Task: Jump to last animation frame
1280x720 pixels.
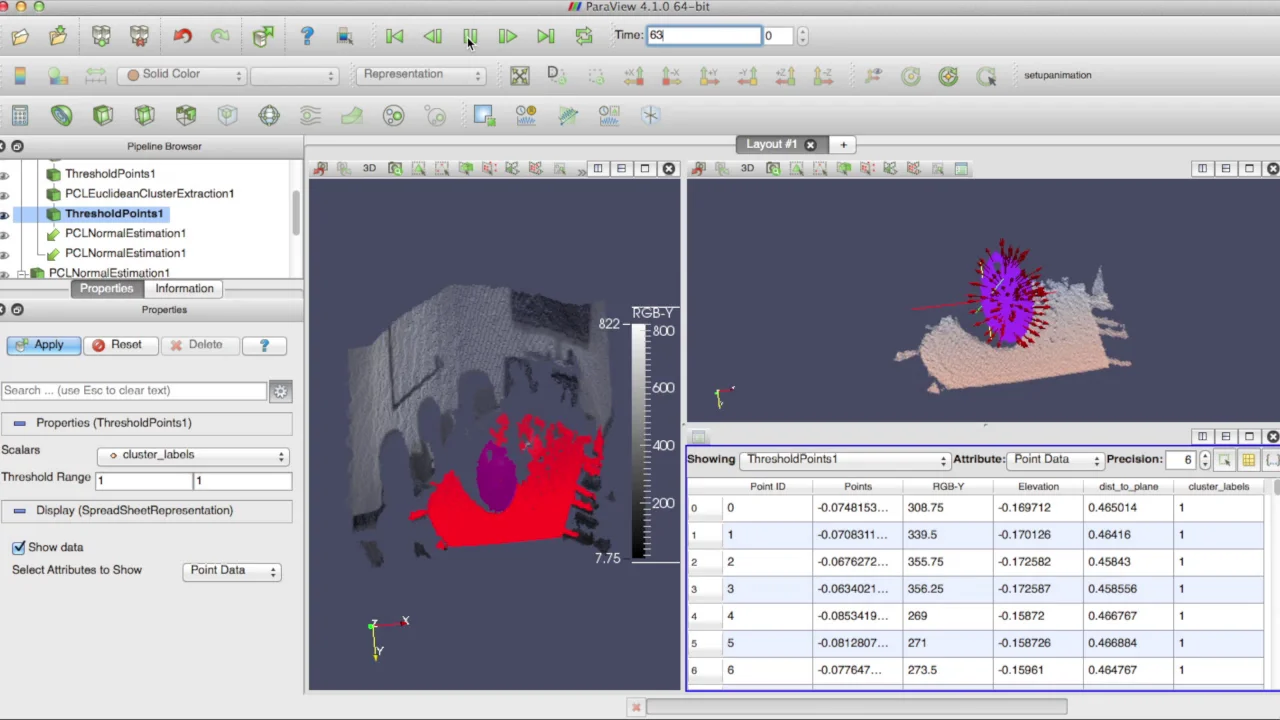Action: click(545, 37)
